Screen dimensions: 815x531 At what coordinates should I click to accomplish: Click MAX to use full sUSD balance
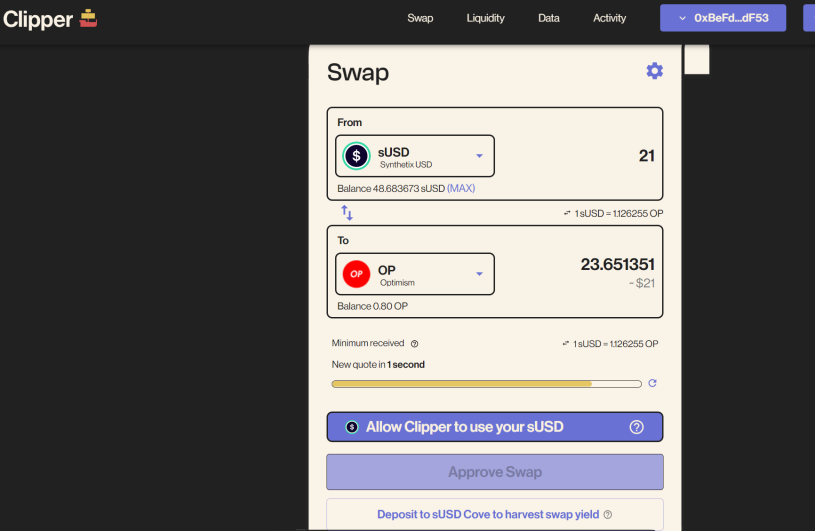(461, 188)
